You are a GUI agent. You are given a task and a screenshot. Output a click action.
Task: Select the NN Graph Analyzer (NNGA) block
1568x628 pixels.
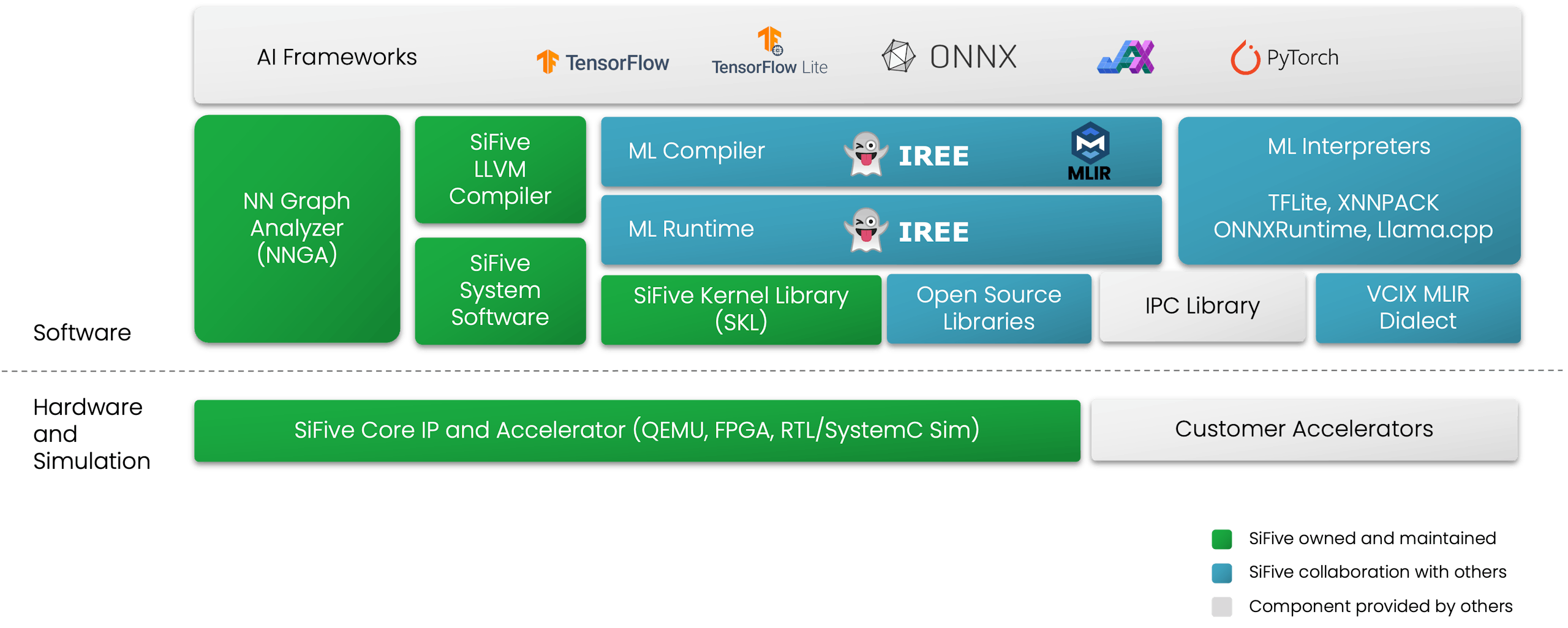(x=297, y=228)
